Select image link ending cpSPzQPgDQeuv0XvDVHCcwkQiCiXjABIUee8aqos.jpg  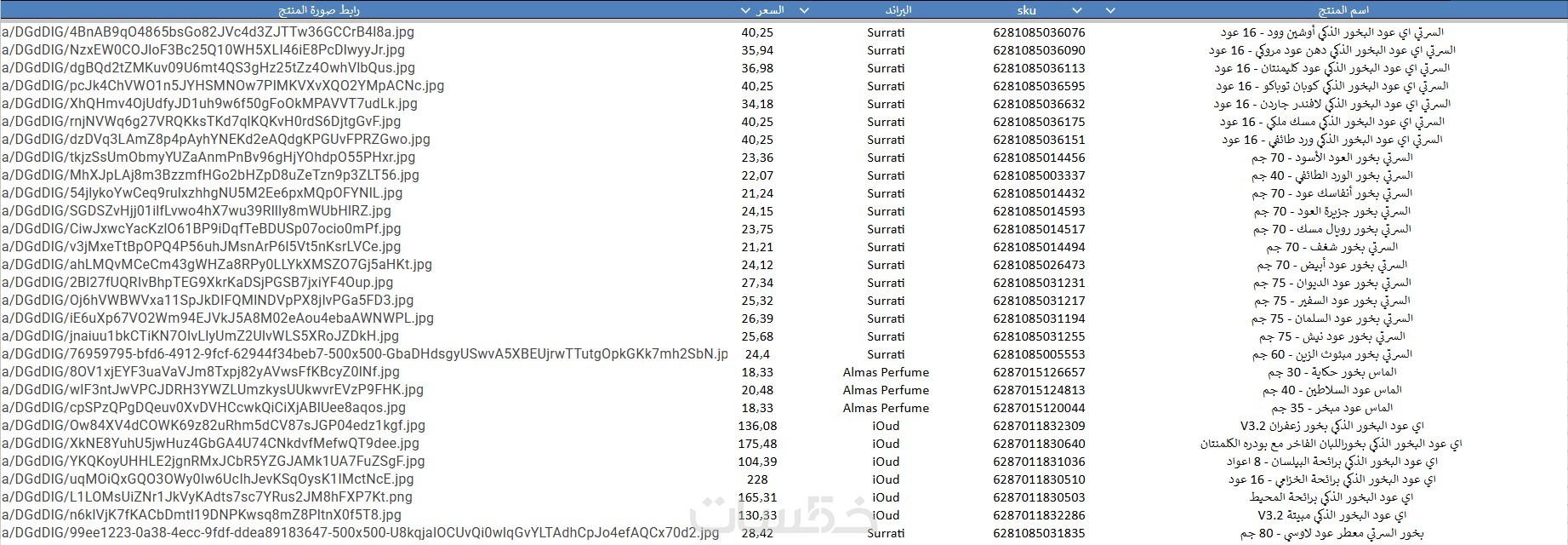[203, 408]
